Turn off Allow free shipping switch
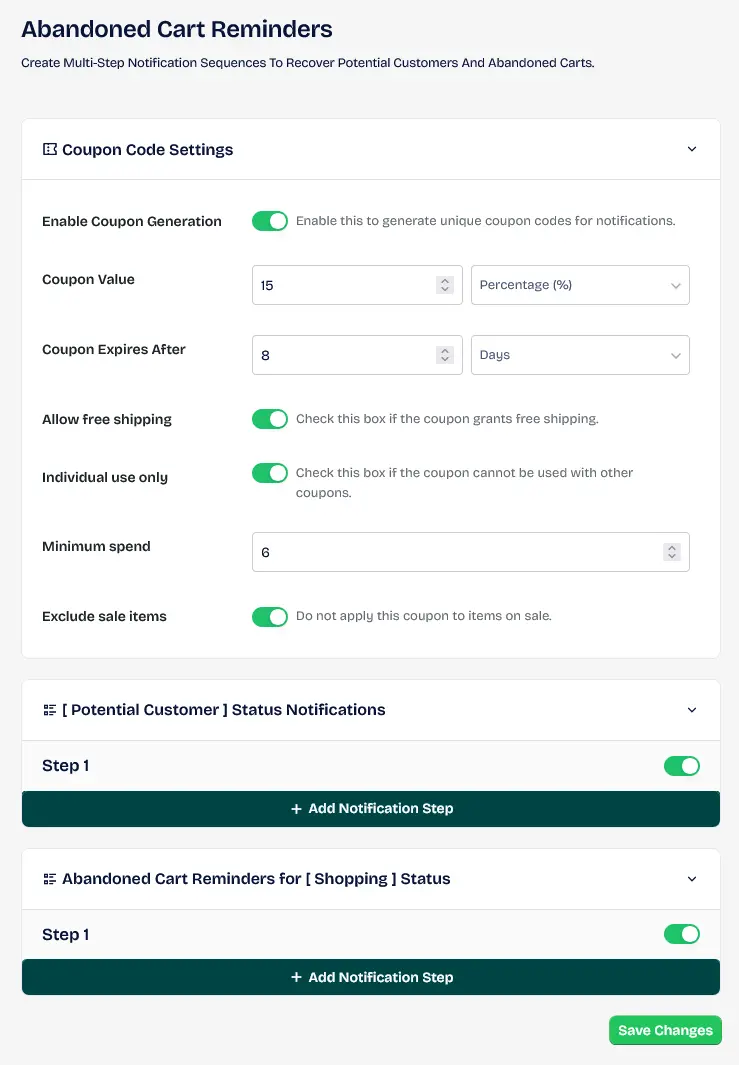This screenshot has width=739, height=1065. 270,419
